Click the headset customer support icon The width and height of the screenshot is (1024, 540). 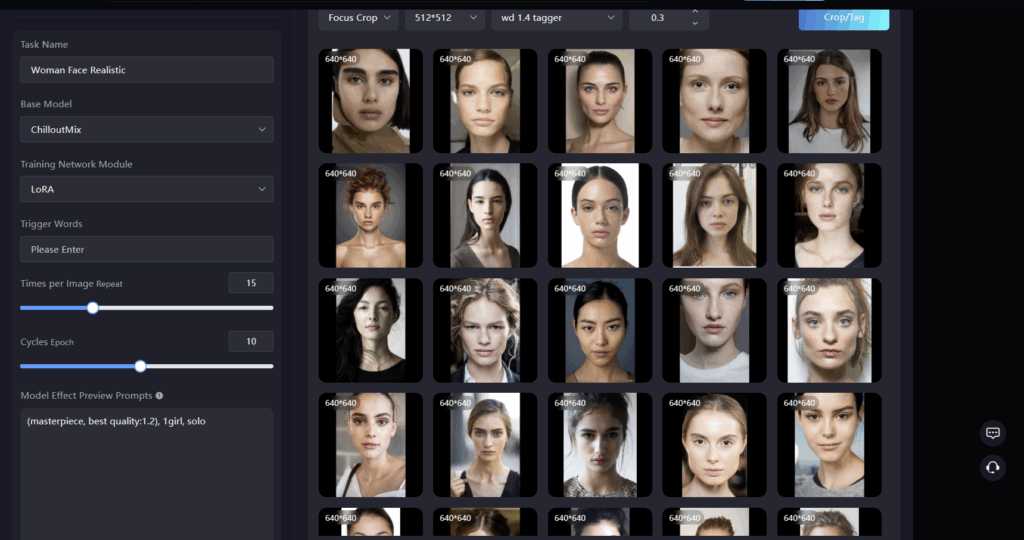coord(992,467)
